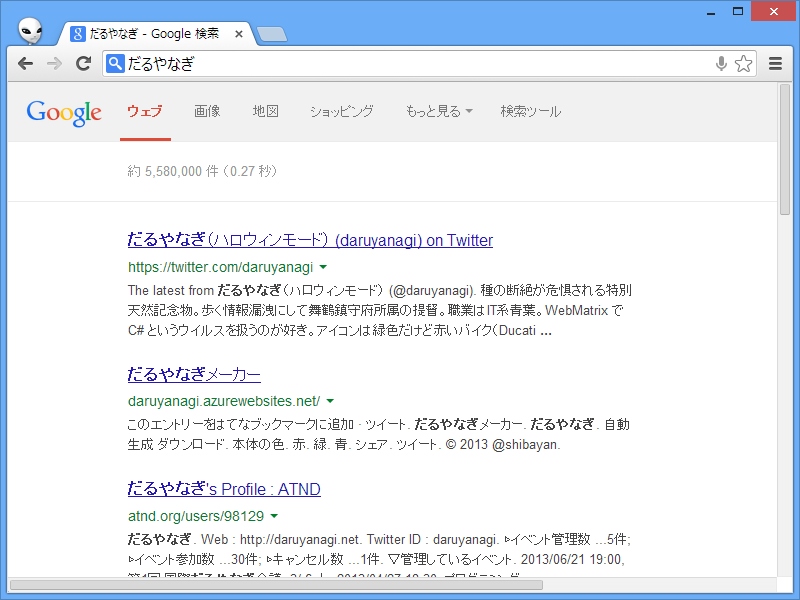Click the snippet starting 'The latest from'
Screen dimensions: 800x600
coord(380,310)
